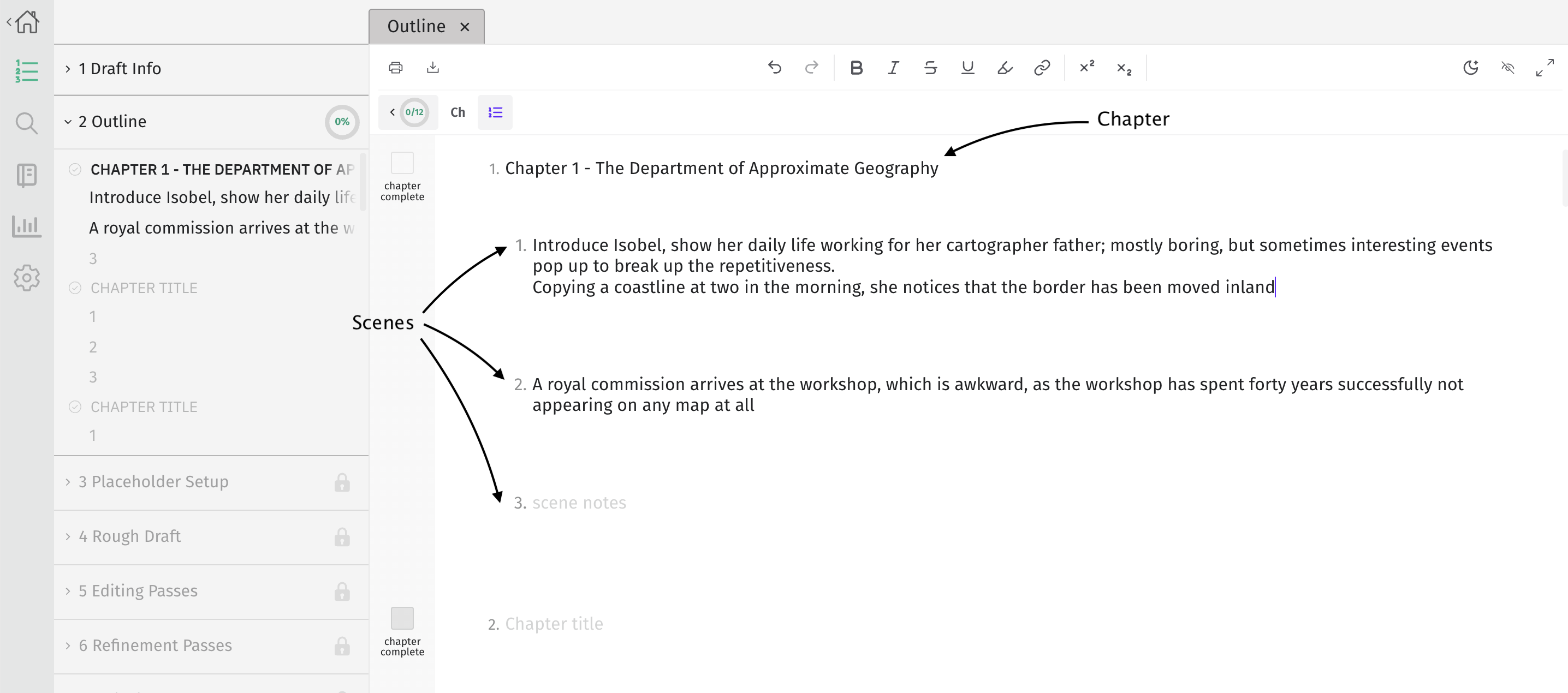The image size is (1568, 693).
Task: Open the search icon in left sidebar
Action: coord(27,123)
